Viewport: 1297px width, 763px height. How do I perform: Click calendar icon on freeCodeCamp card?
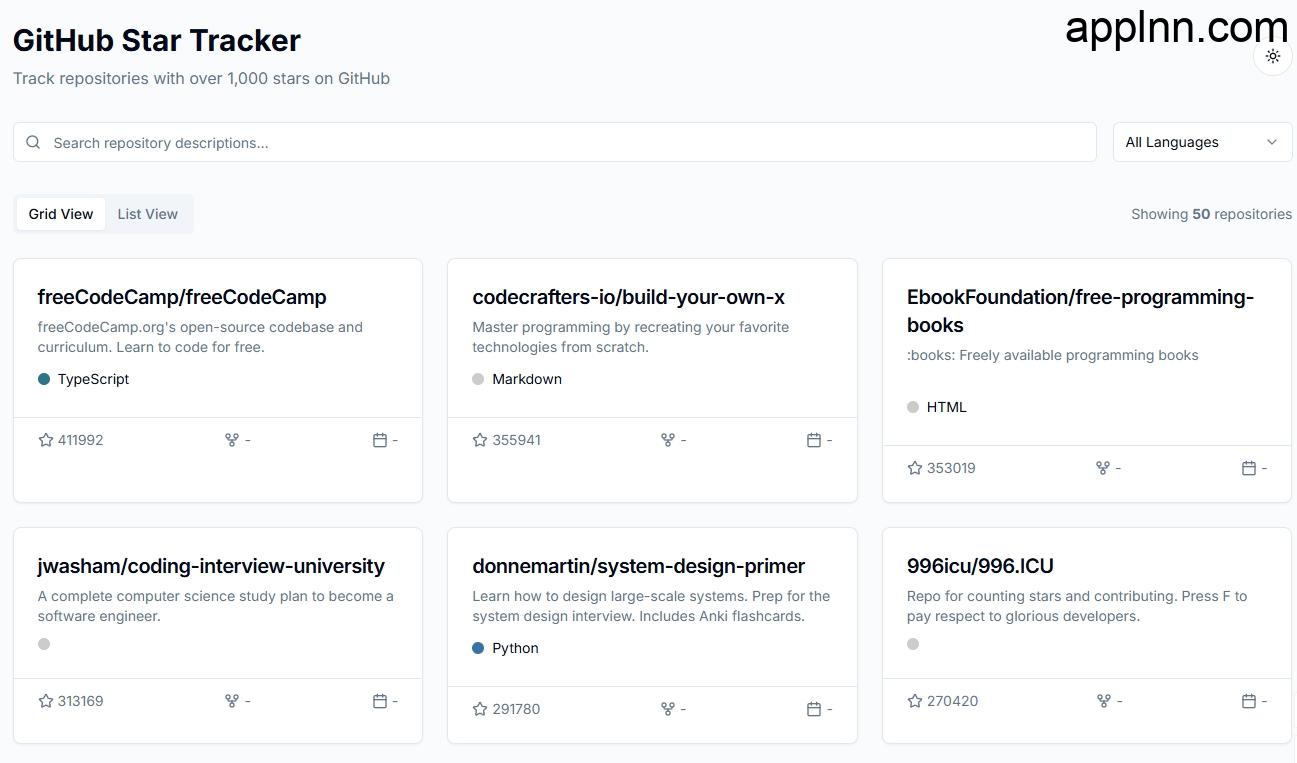click(380, 440)
